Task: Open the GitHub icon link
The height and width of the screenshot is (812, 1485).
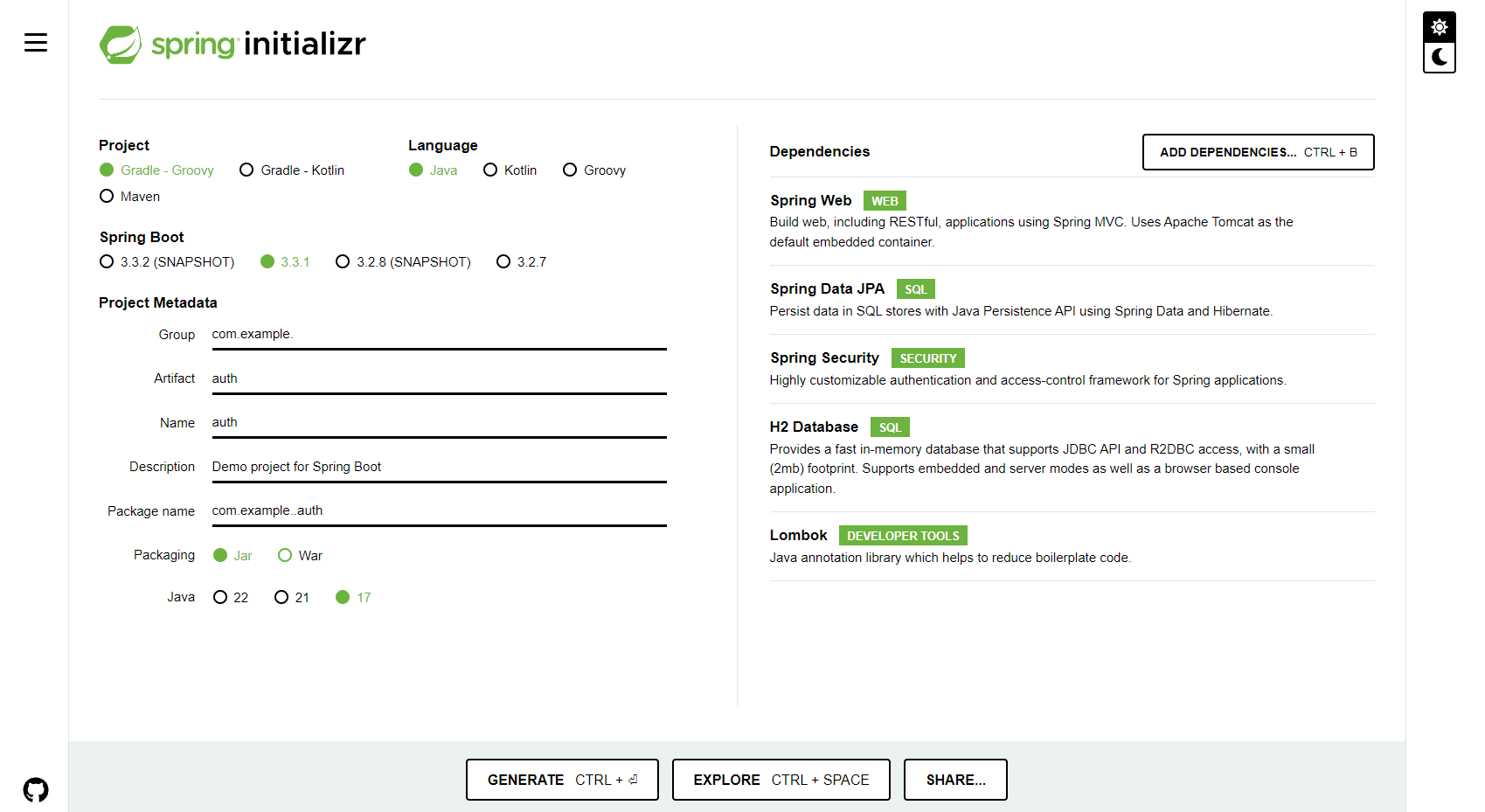Action: tap(36, 790)
